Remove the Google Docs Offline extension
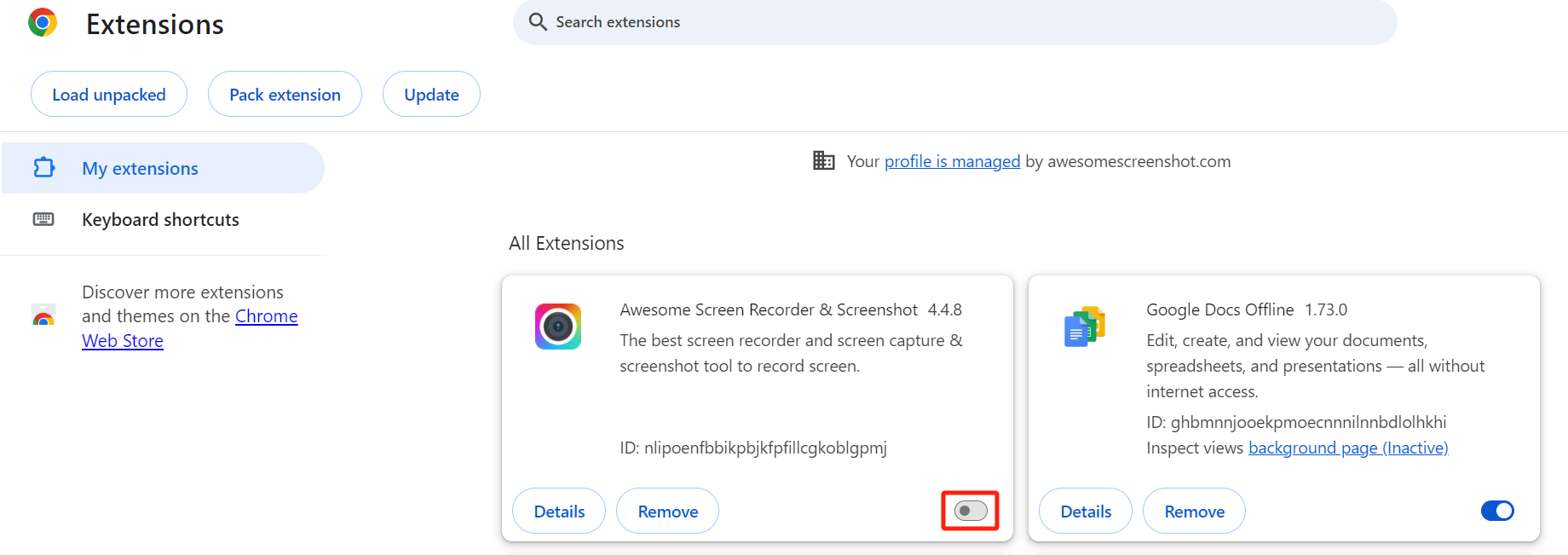Viewport: 1568px width, 555px height. [1194, 511]
